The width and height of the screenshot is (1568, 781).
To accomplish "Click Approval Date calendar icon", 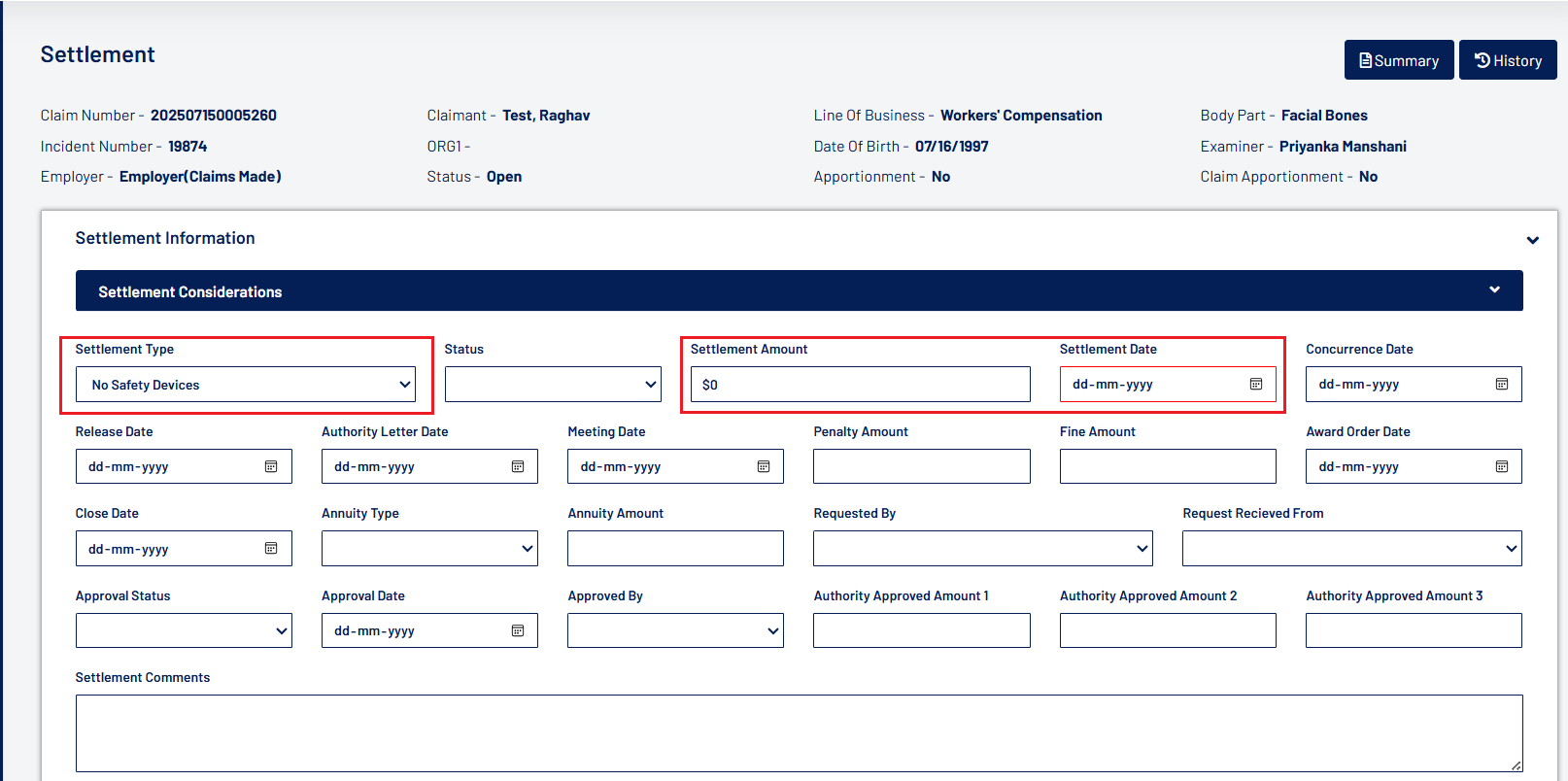I will point(518,631).
